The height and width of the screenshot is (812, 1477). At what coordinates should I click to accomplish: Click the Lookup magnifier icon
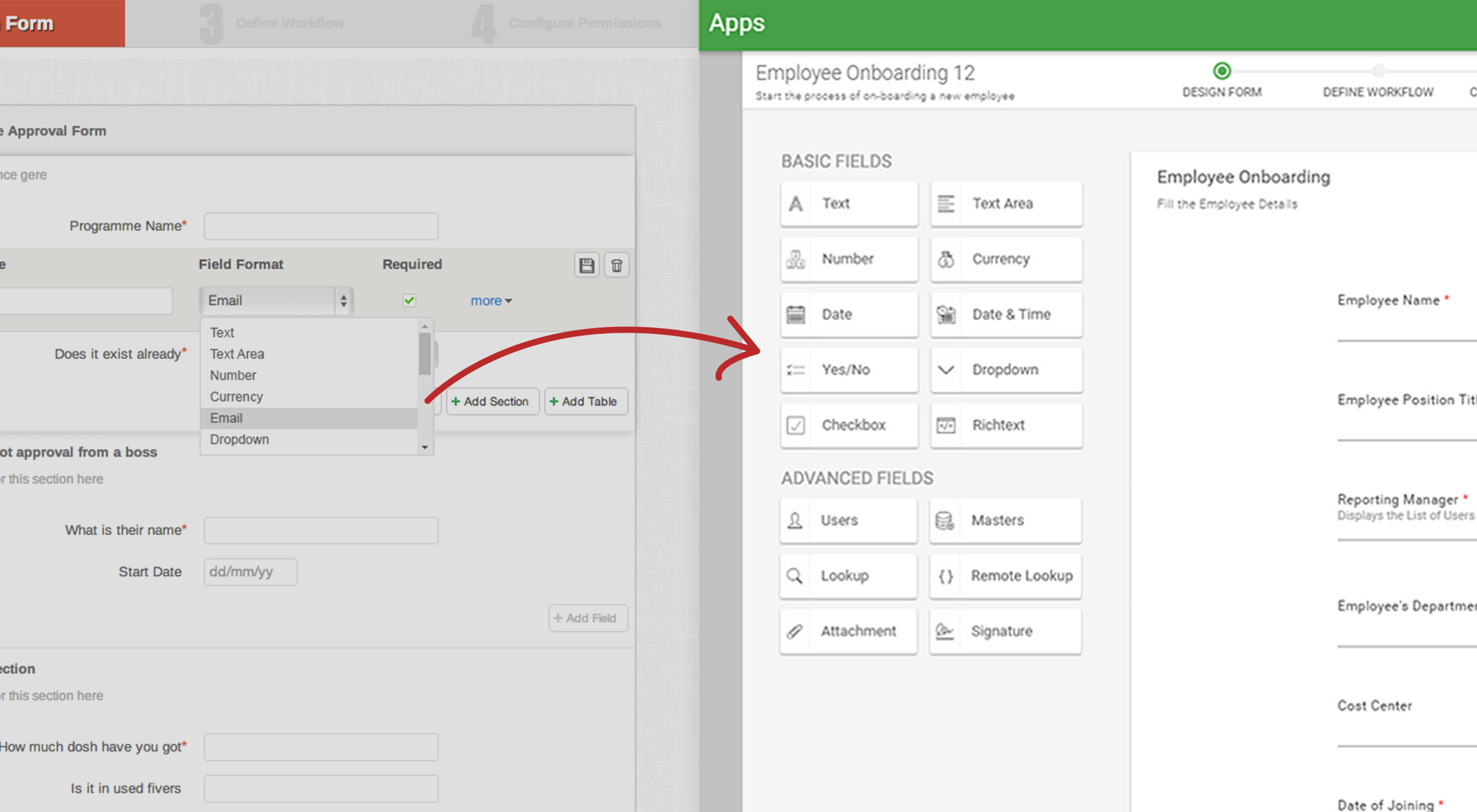tap(795, 576)
